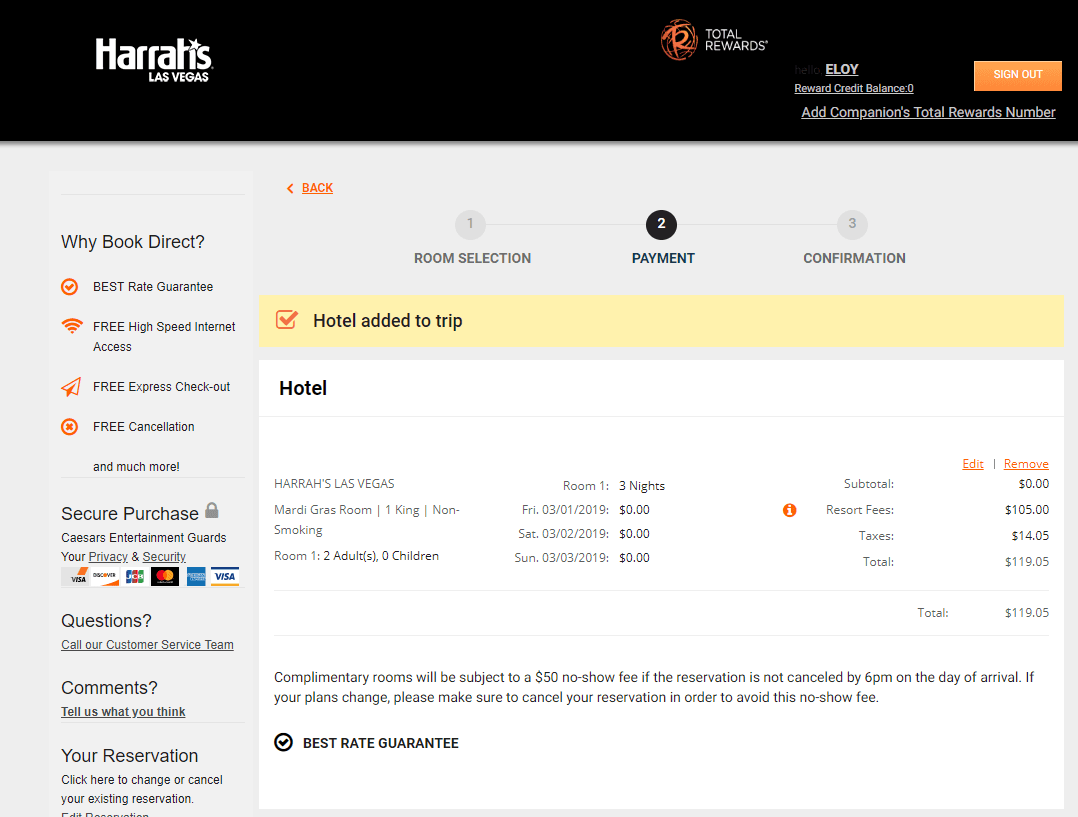Click the leftmost Visa card logo
This screenshot has height=817, width=1078.
75,576
